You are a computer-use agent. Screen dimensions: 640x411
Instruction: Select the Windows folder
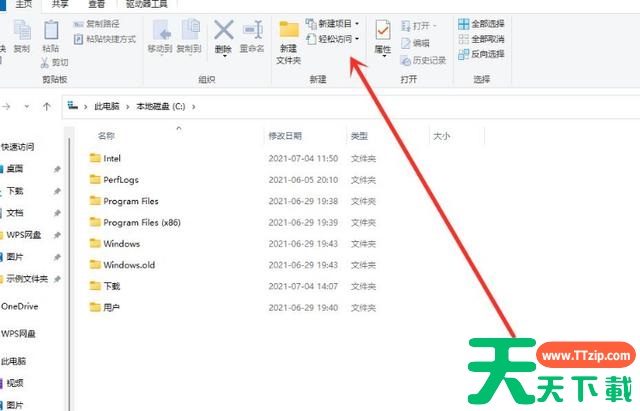(115, 244)
